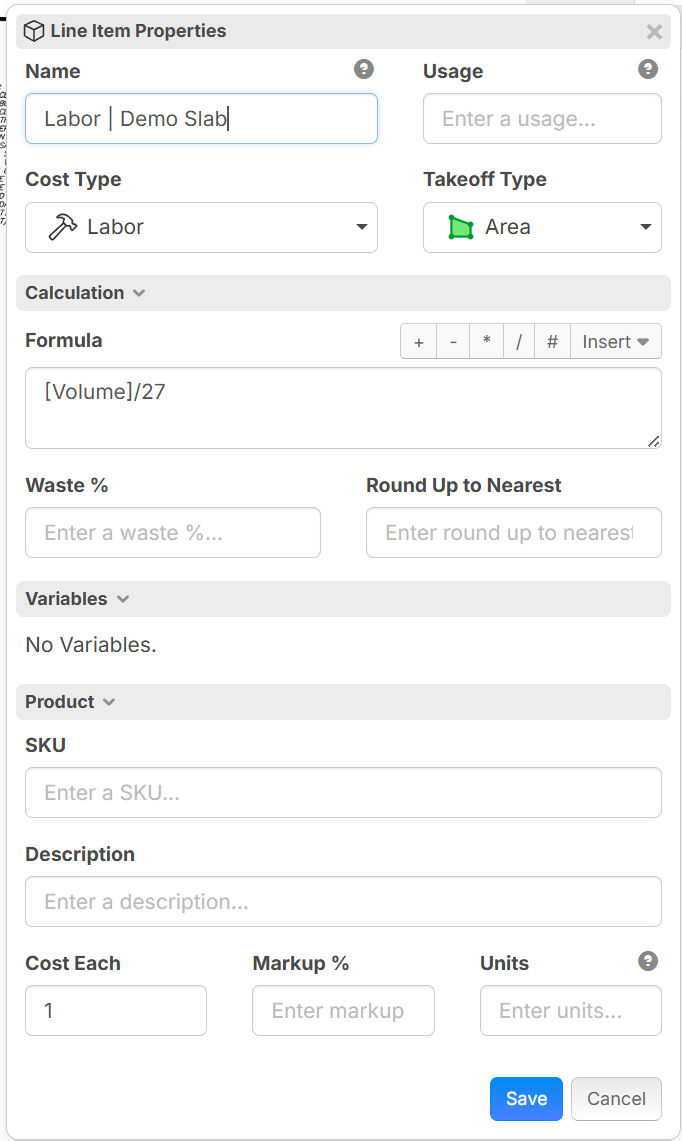682x1141 pixels.
Task: Insert the divide operator into formula
Action: (x=519, y=342)
